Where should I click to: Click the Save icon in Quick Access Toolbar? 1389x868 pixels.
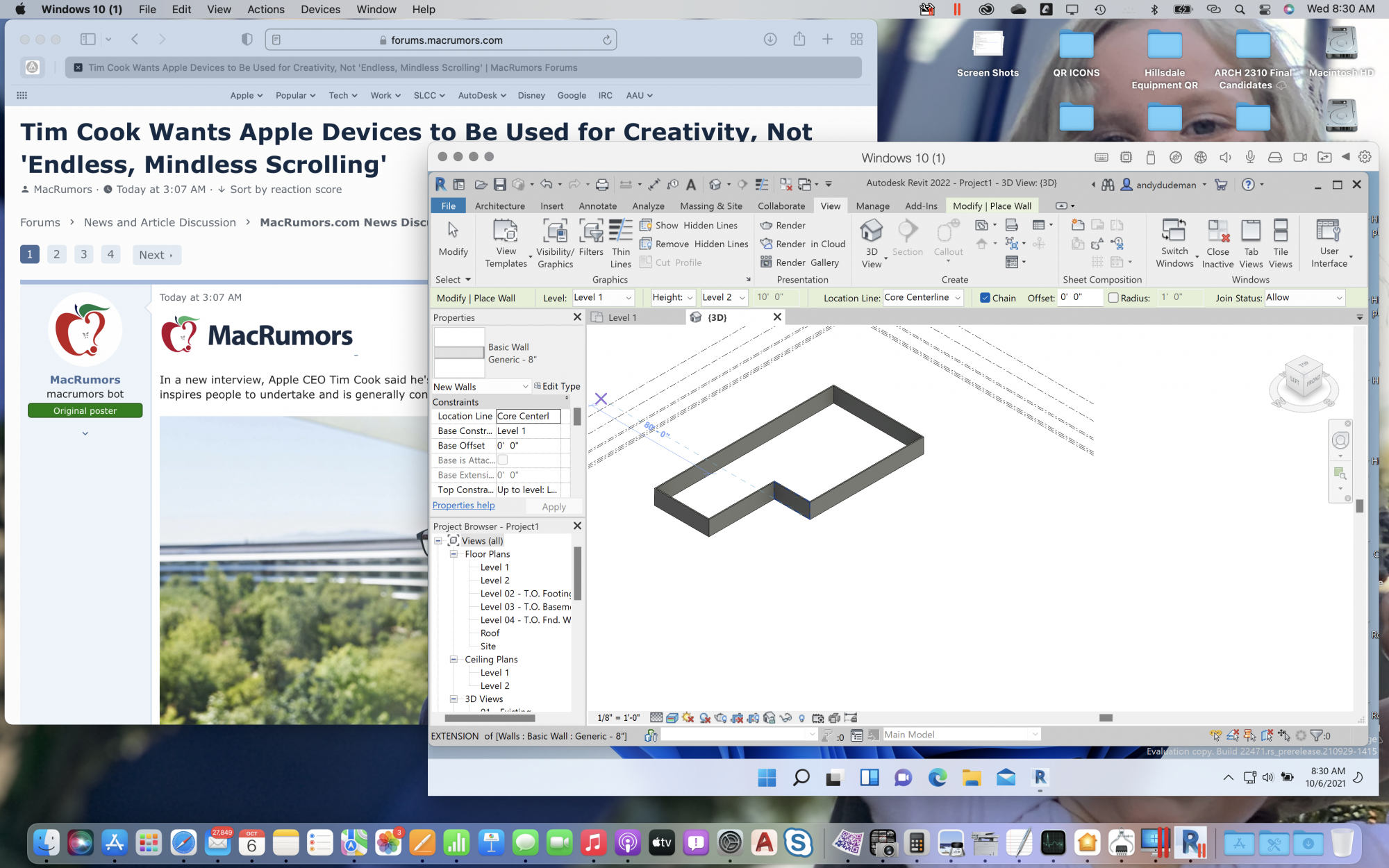click(499, 184)
